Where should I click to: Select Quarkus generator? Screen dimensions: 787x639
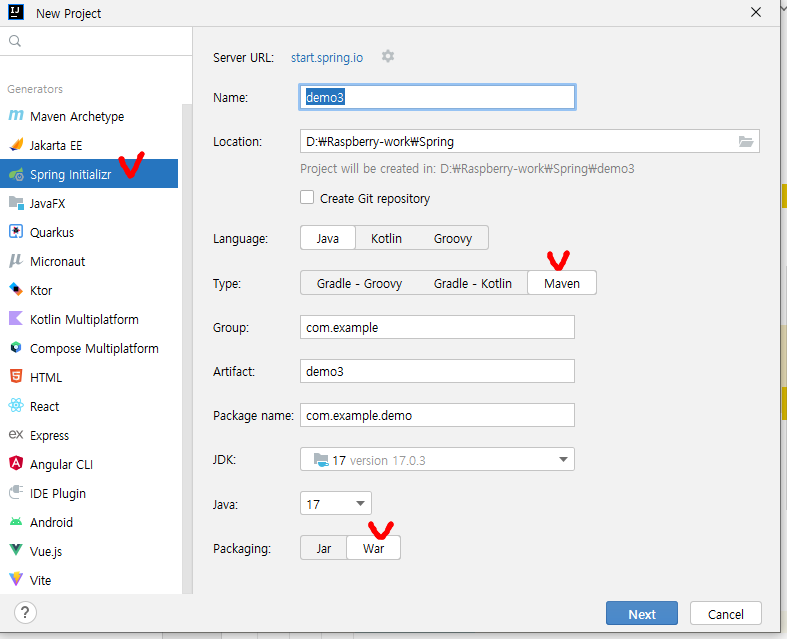pyautogui.click(x=89, y=232)
